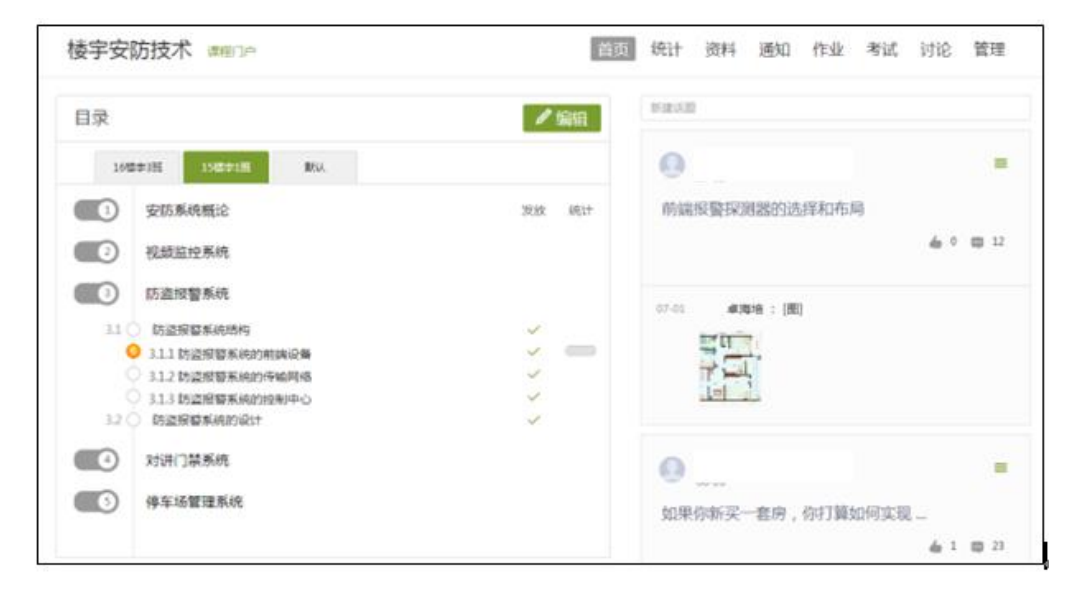The image size is (1080, 592).
Task: Click the green 编辑 button
Action: (x=561, y=118)
